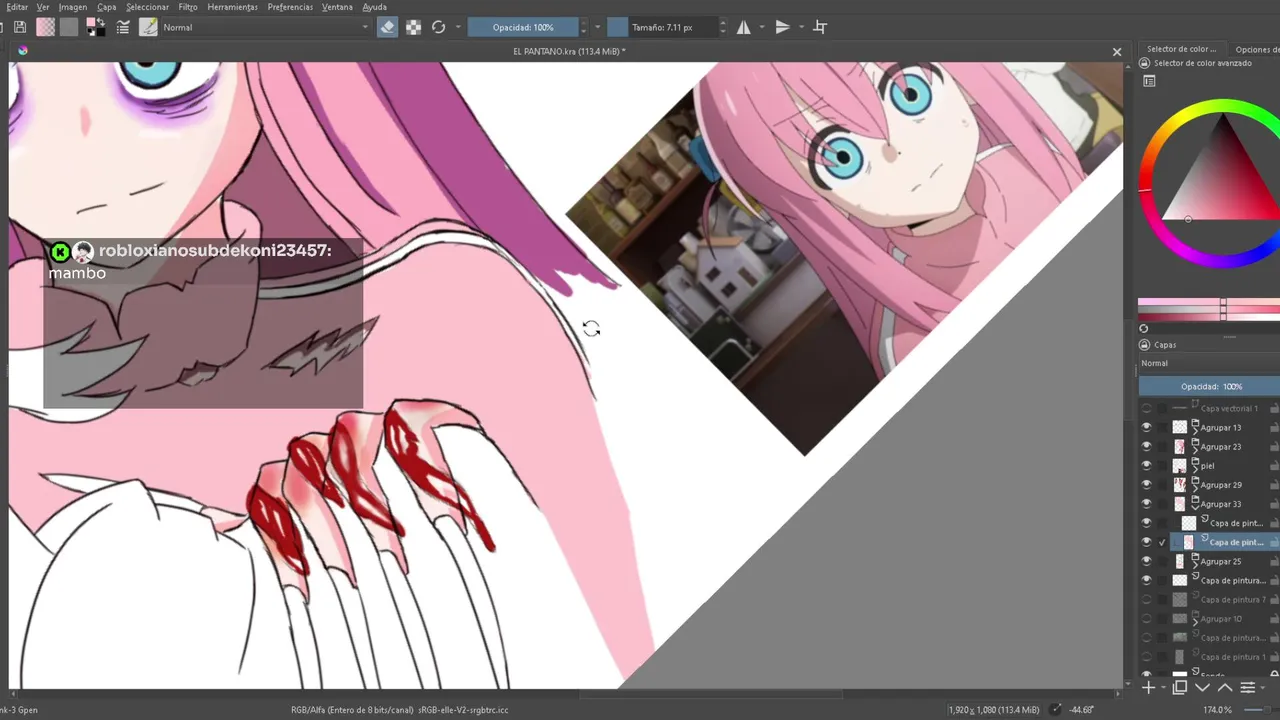Toggle the eraser mode
Image resolution: width=1280 pixels, height=720 pixels.
pos(388,27)
